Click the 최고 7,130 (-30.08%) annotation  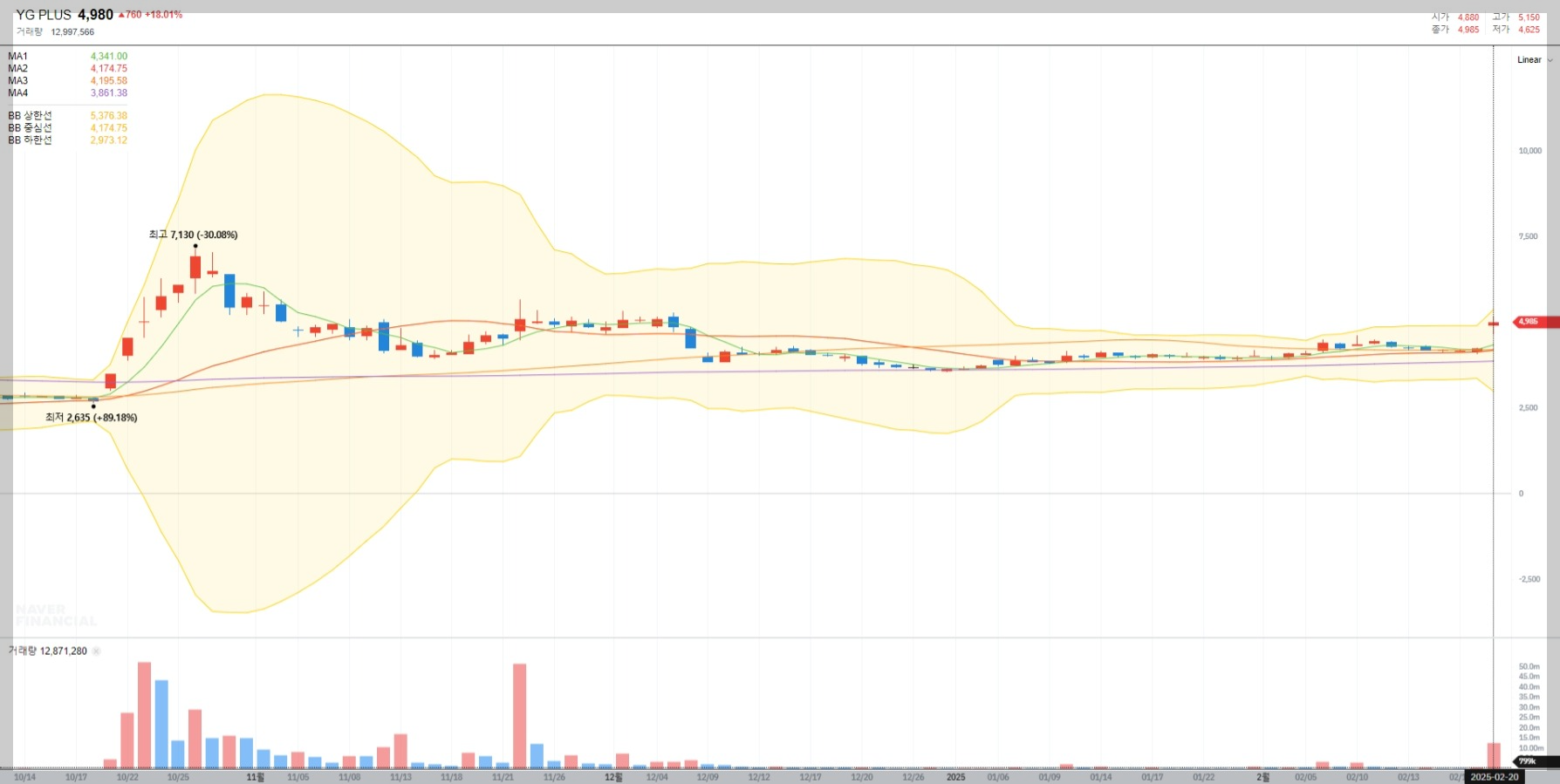point(193,235)
